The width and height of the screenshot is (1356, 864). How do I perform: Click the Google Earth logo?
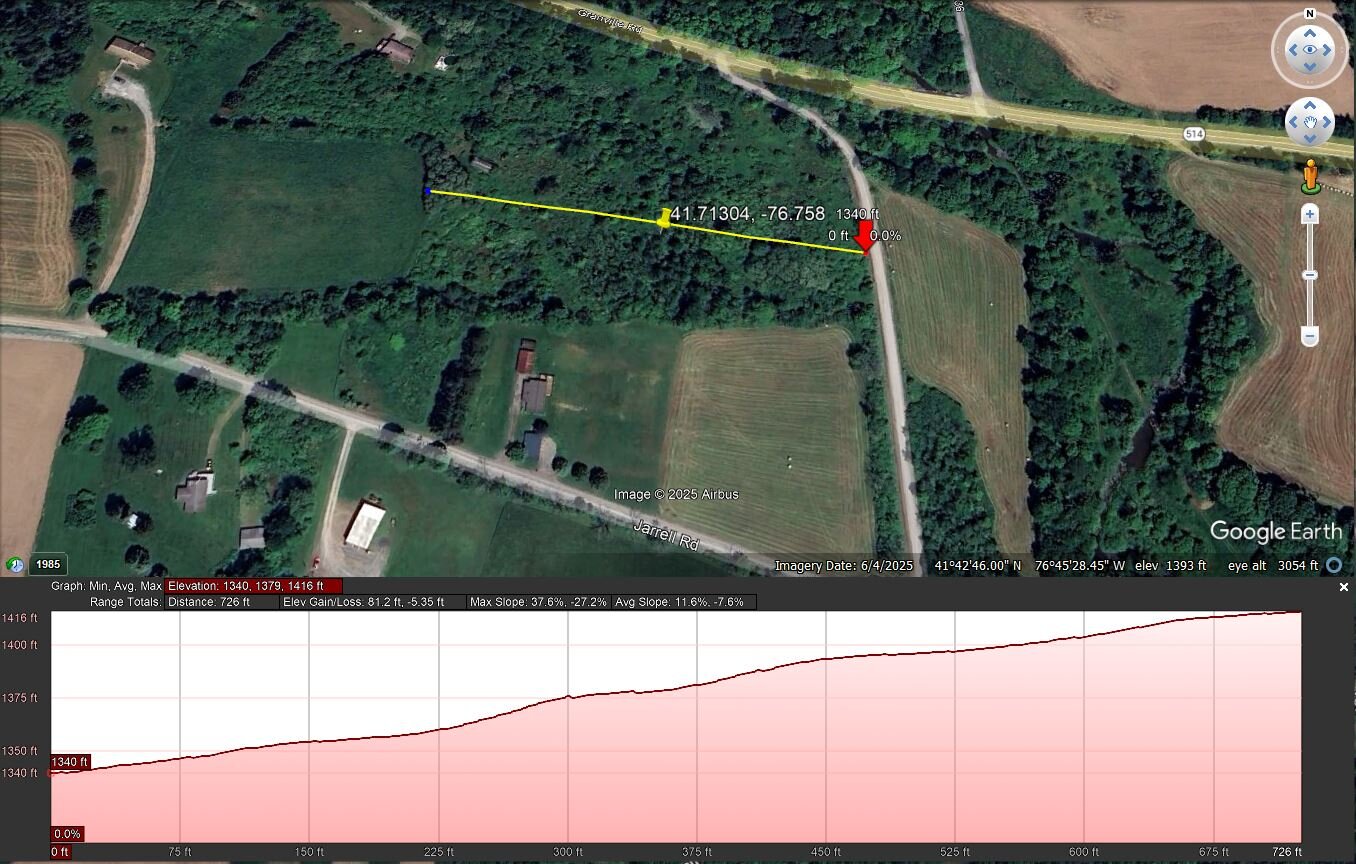[1275, 532]
